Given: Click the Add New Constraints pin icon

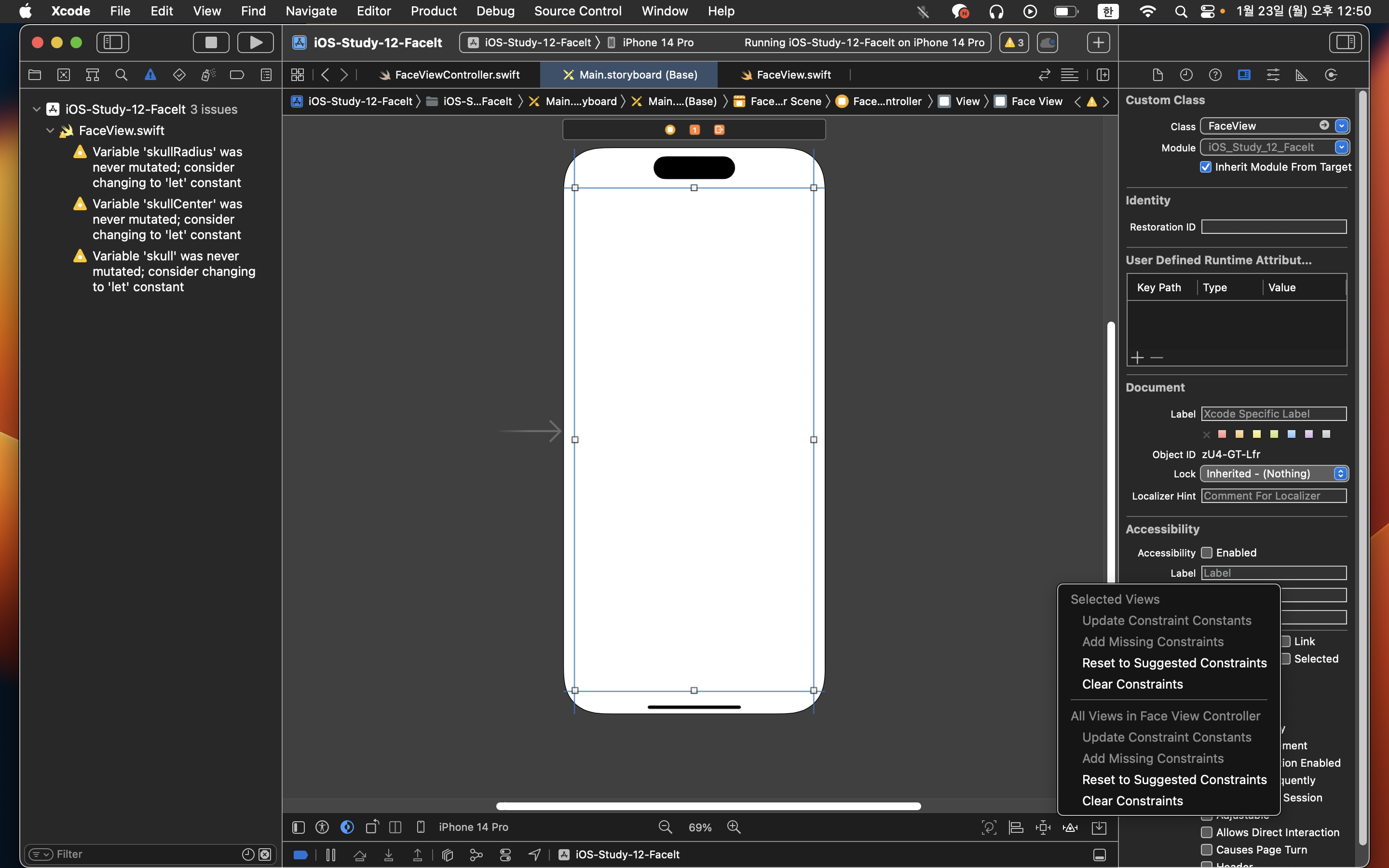Looking at the screenshot, I should tap(1042, 827).
